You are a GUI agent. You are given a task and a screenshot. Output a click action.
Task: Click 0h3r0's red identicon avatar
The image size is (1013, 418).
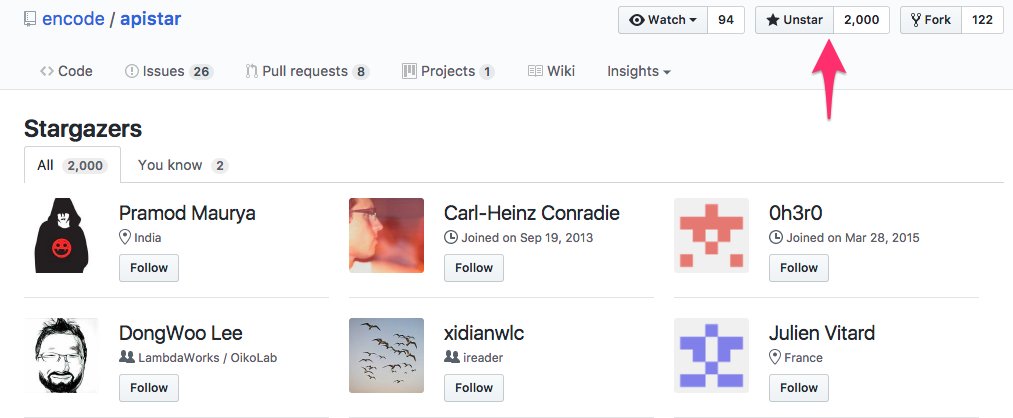711,236
